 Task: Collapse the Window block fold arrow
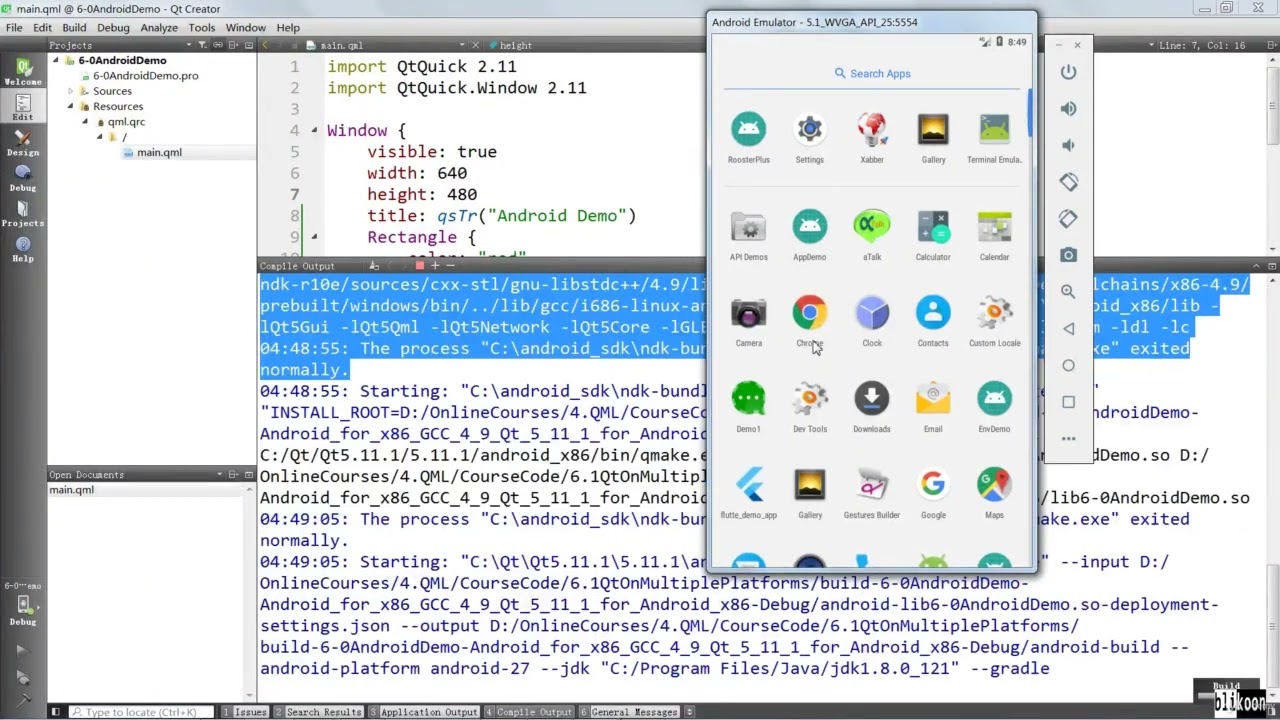(x=315, y=131)
